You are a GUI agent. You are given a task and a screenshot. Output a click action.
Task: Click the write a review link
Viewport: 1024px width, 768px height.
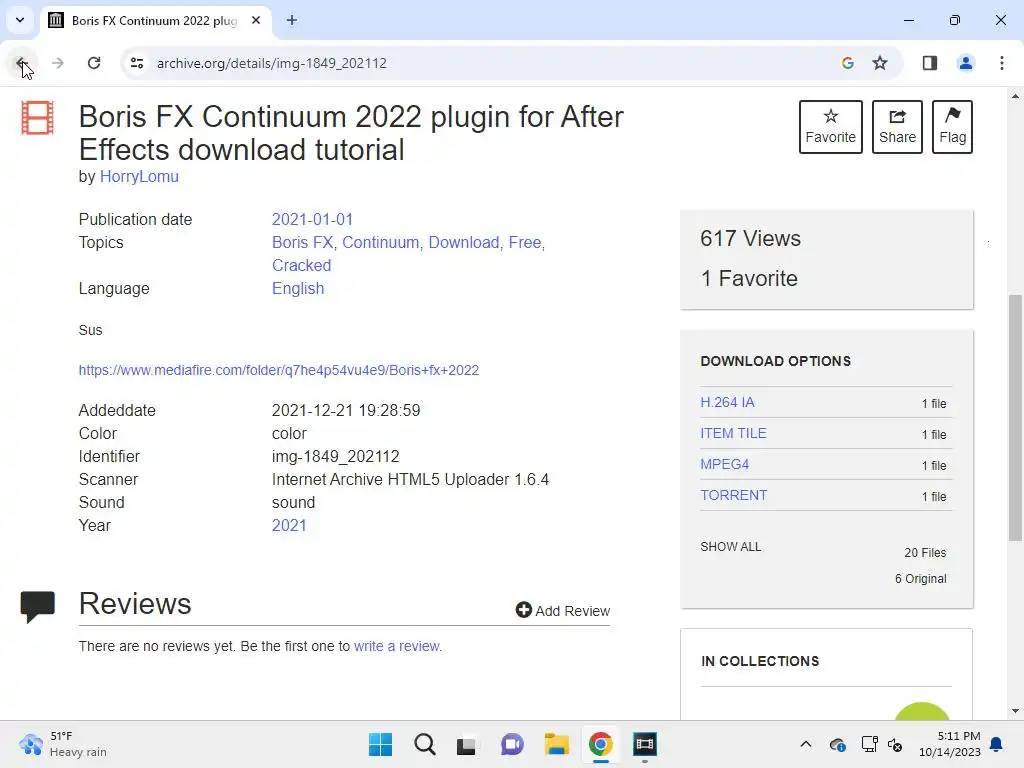click(396, 646)
